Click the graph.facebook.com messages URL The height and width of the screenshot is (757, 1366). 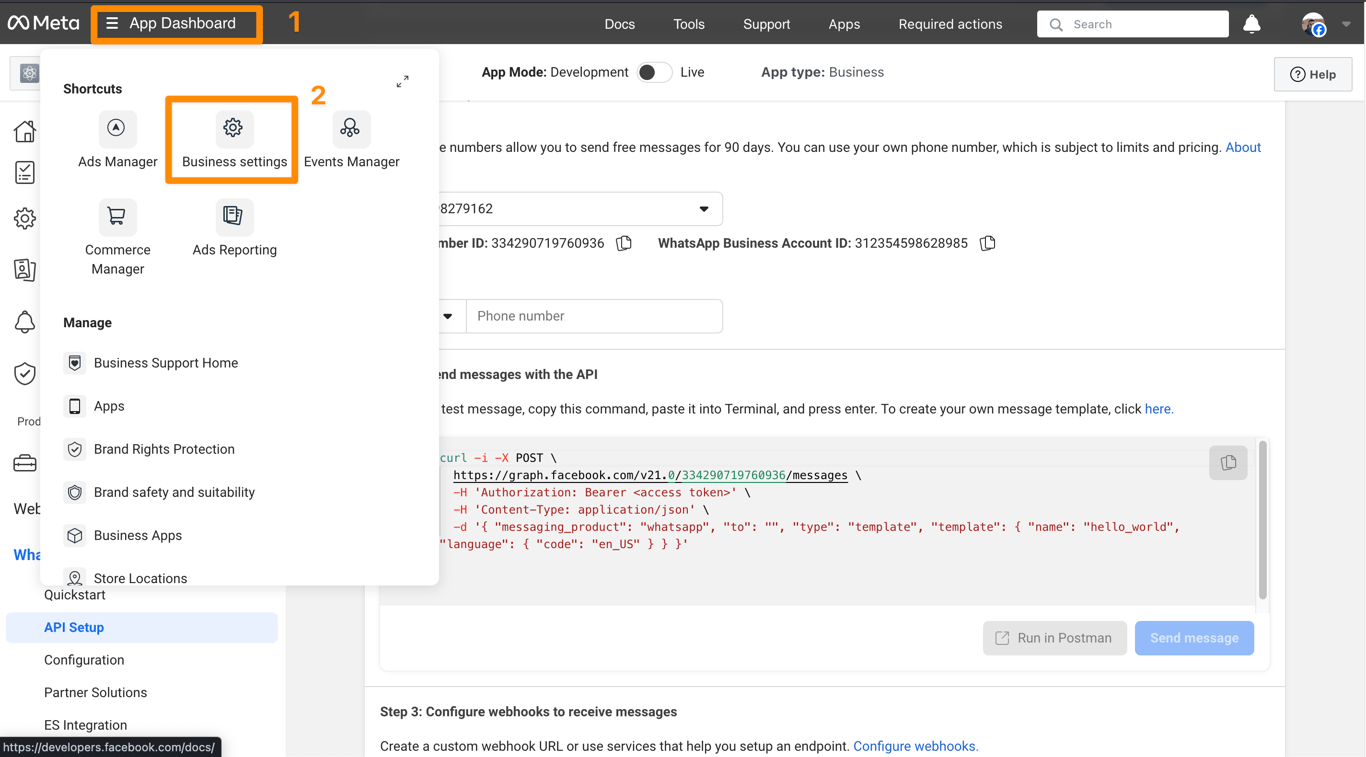650,475
